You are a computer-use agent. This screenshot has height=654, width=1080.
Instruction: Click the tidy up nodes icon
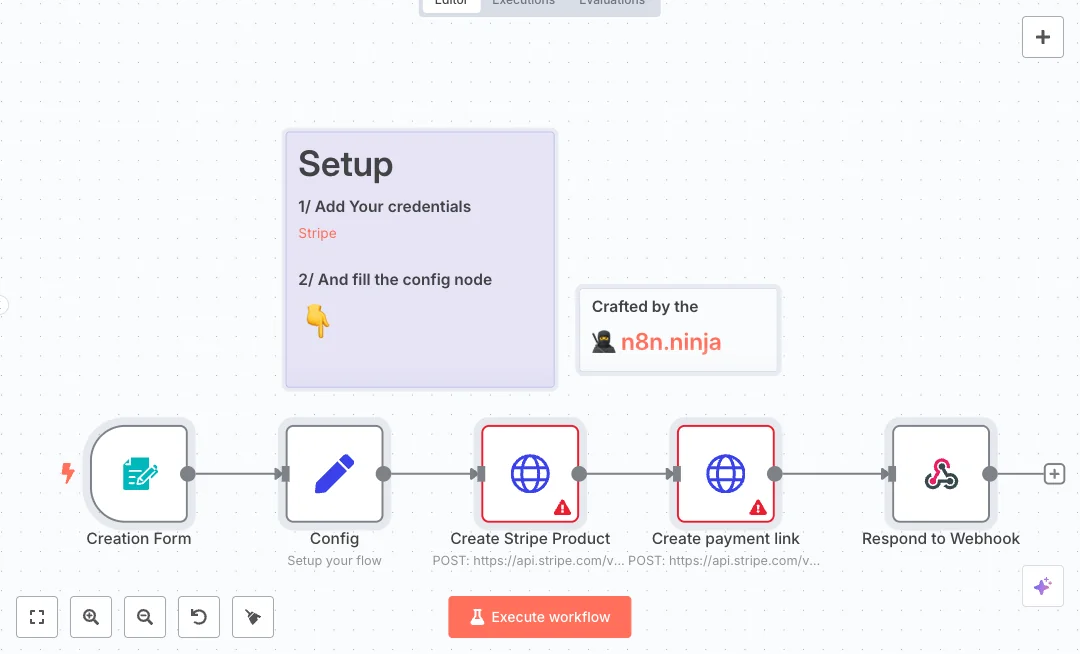click(x=253, y=617)
